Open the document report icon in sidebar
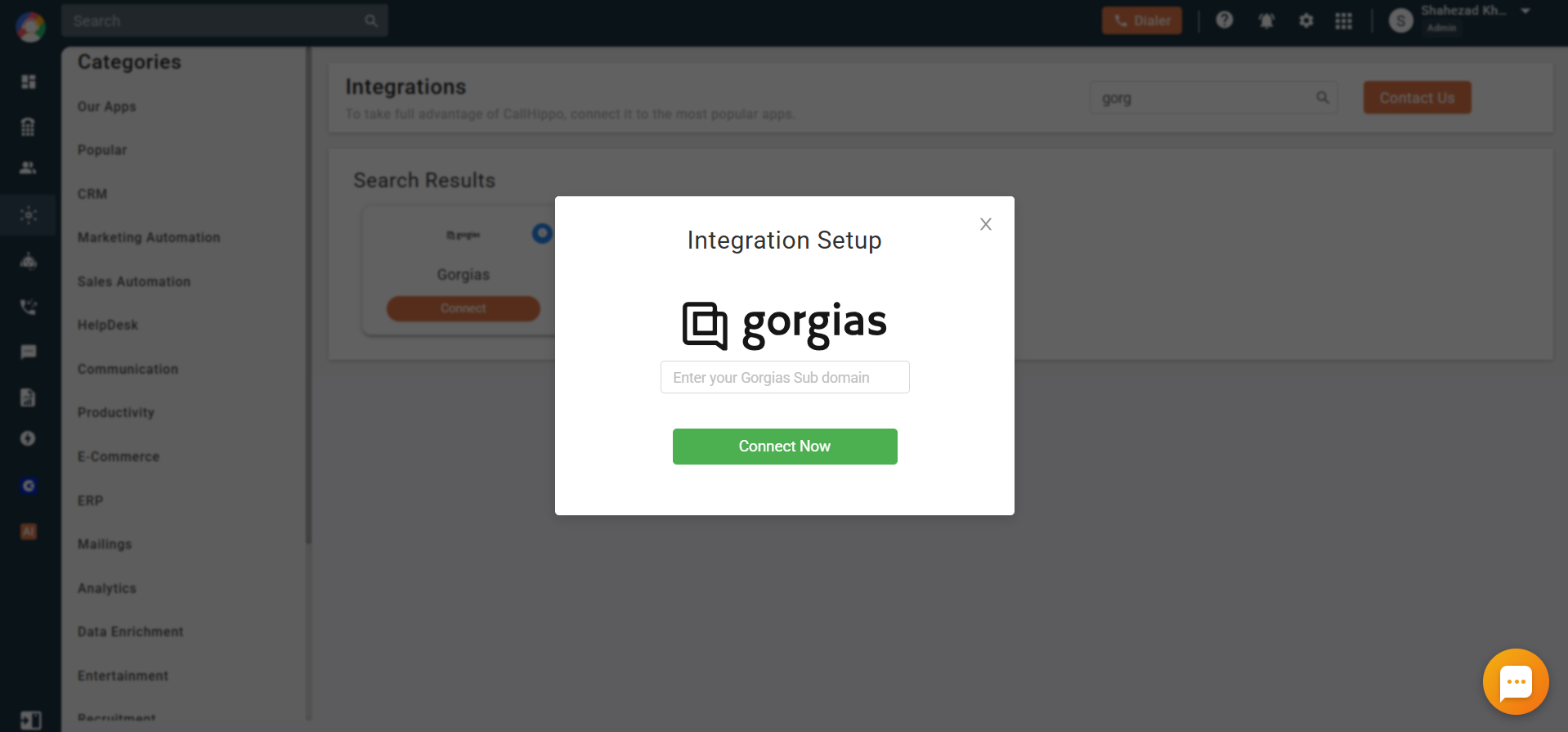The height and width of the screenshot is (732, 1568). [29, 397]
